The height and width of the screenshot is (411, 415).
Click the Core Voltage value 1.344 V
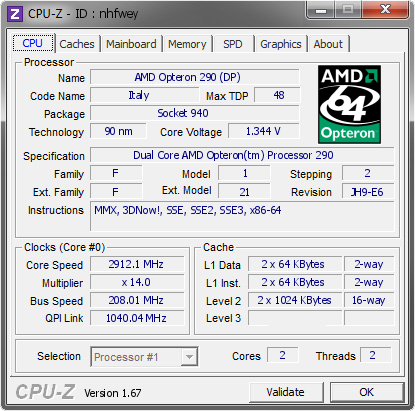(x=264, y=131)
